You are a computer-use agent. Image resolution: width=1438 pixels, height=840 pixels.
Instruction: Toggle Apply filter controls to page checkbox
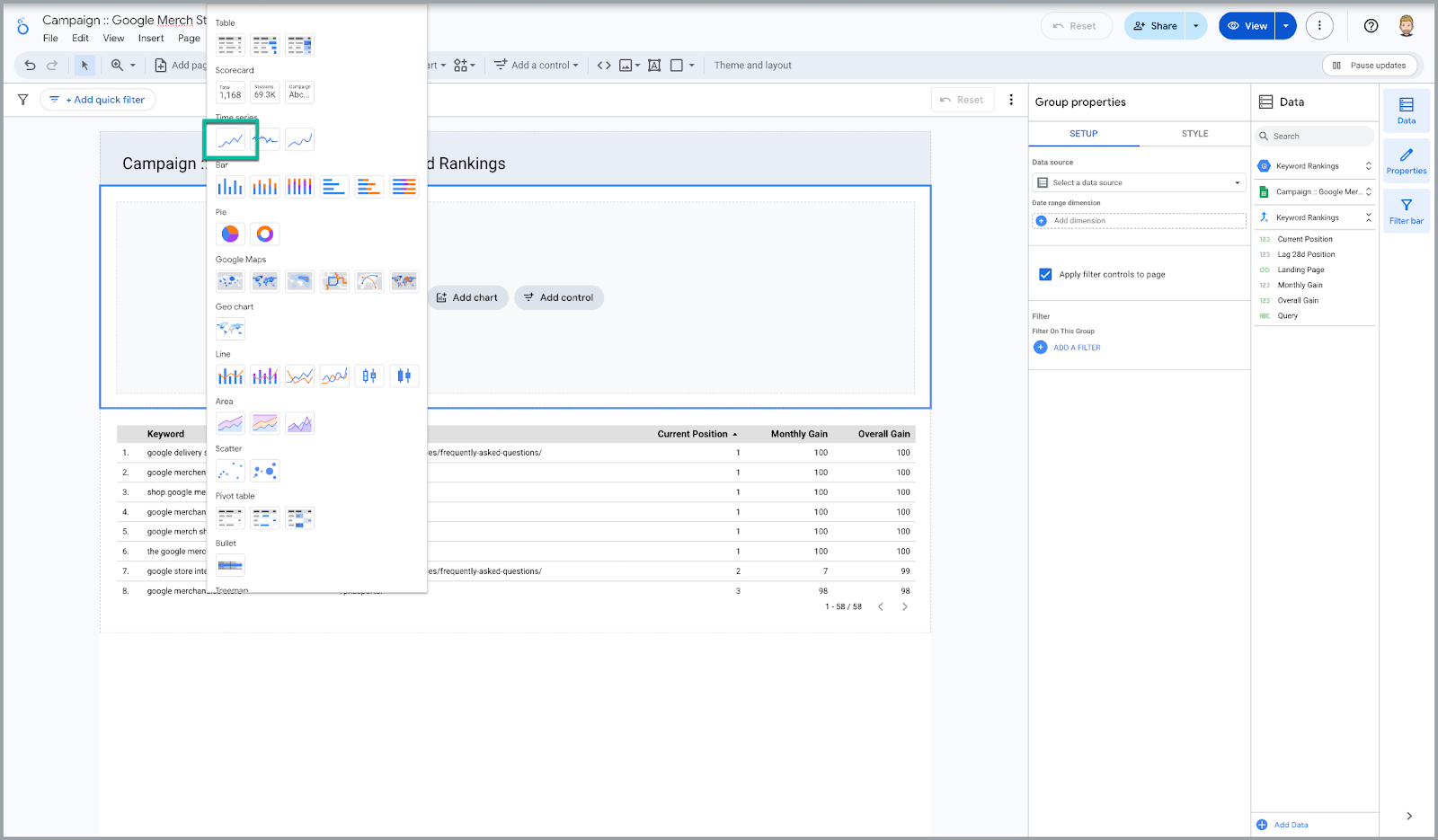1045,274
